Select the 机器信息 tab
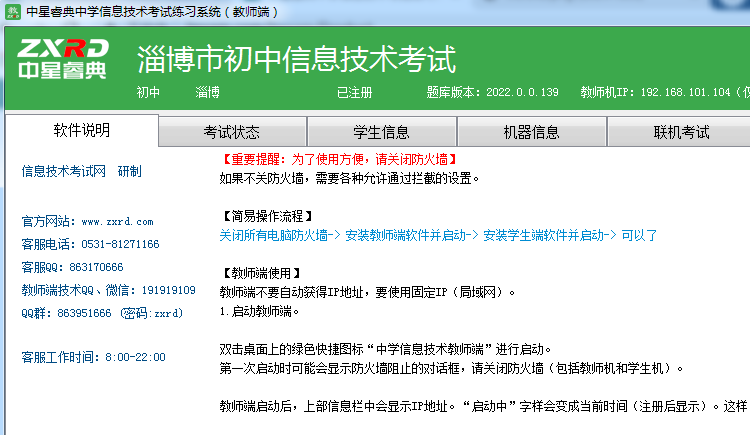The width and height of the screenshot is (750, 435). pyautogui.click(x=531, y=132)
